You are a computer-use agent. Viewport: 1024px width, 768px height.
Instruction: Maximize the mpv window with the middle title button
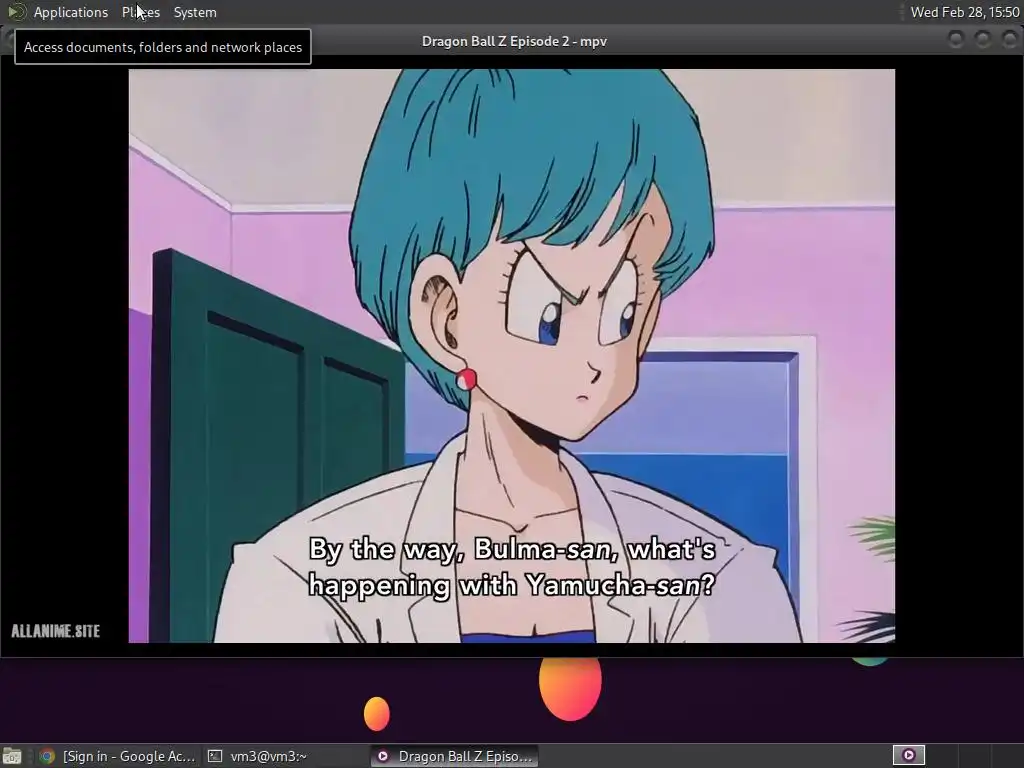coord(983,40)
